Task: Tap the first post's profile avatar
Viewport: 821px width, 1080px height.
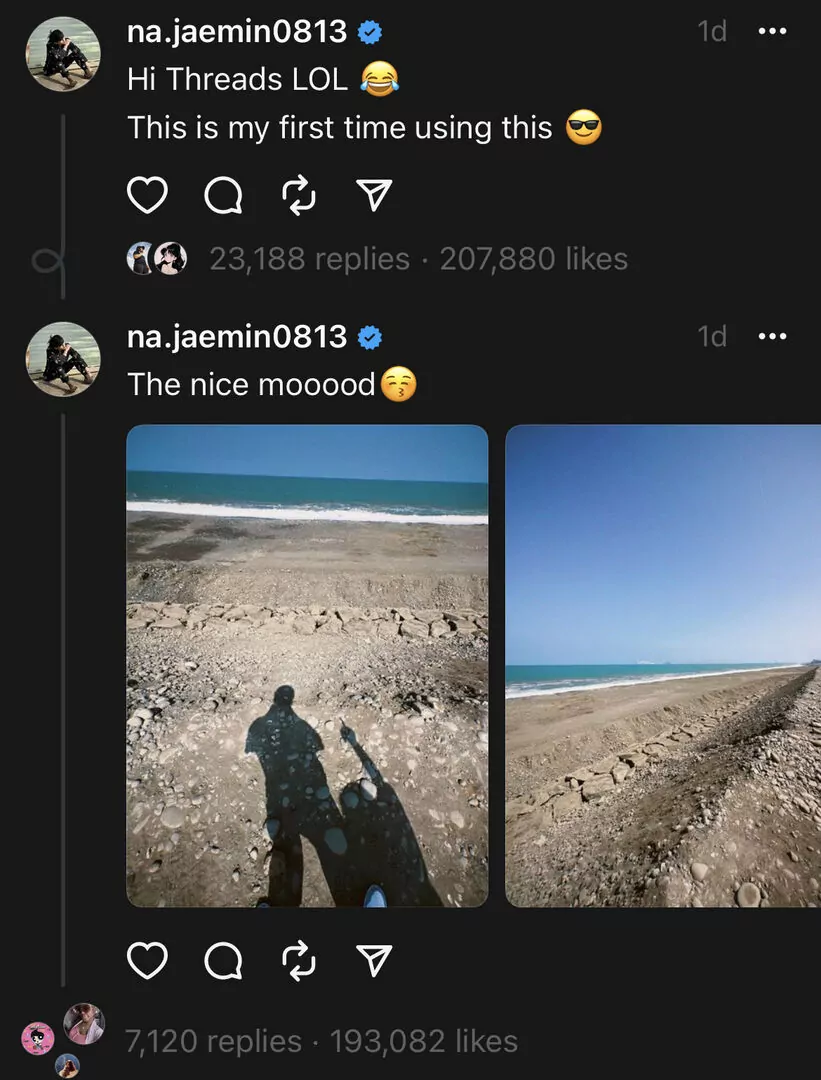Action: (63, 54)
